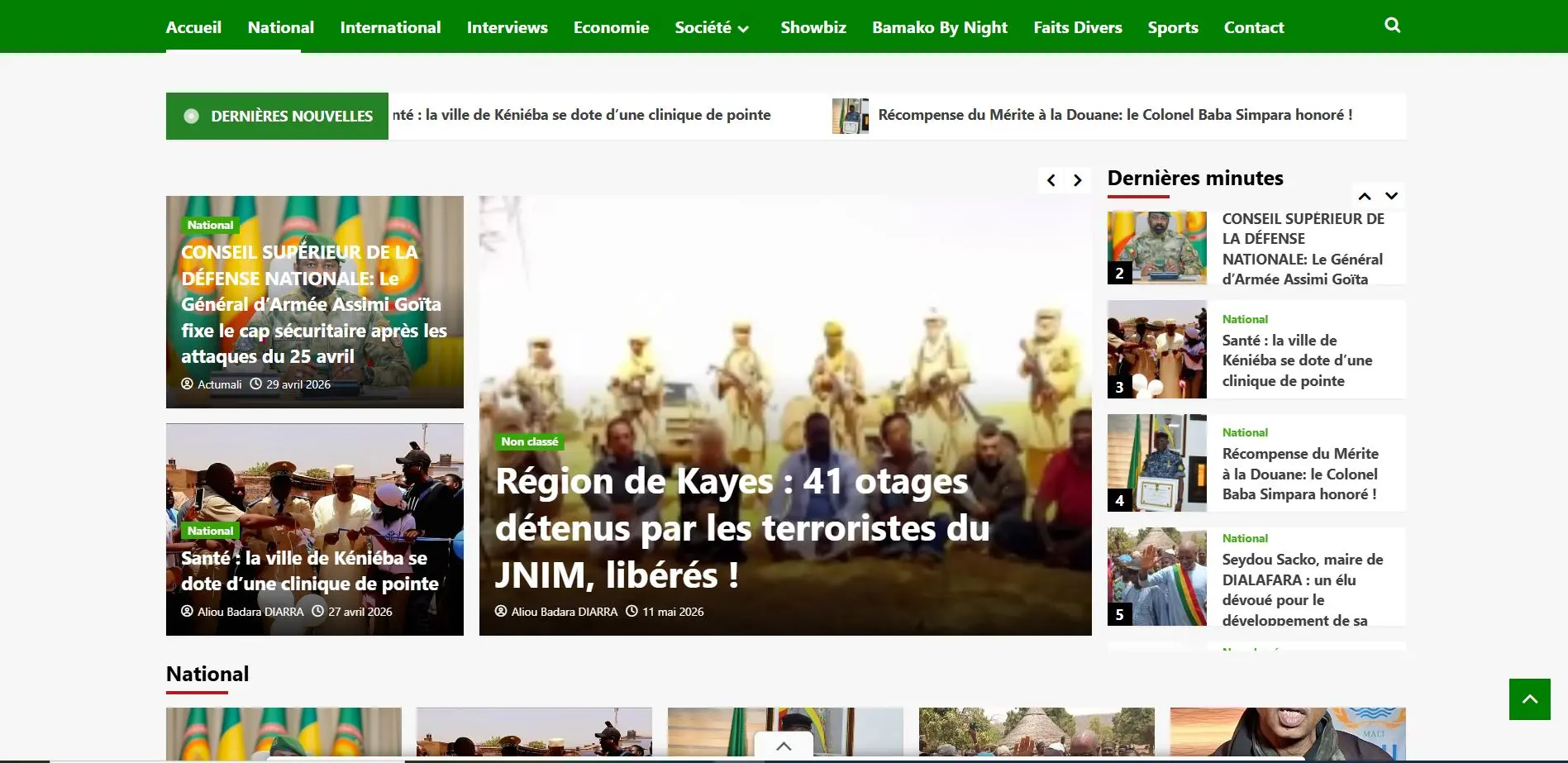Click the 27 avril 2026 date

coord(360,612)
